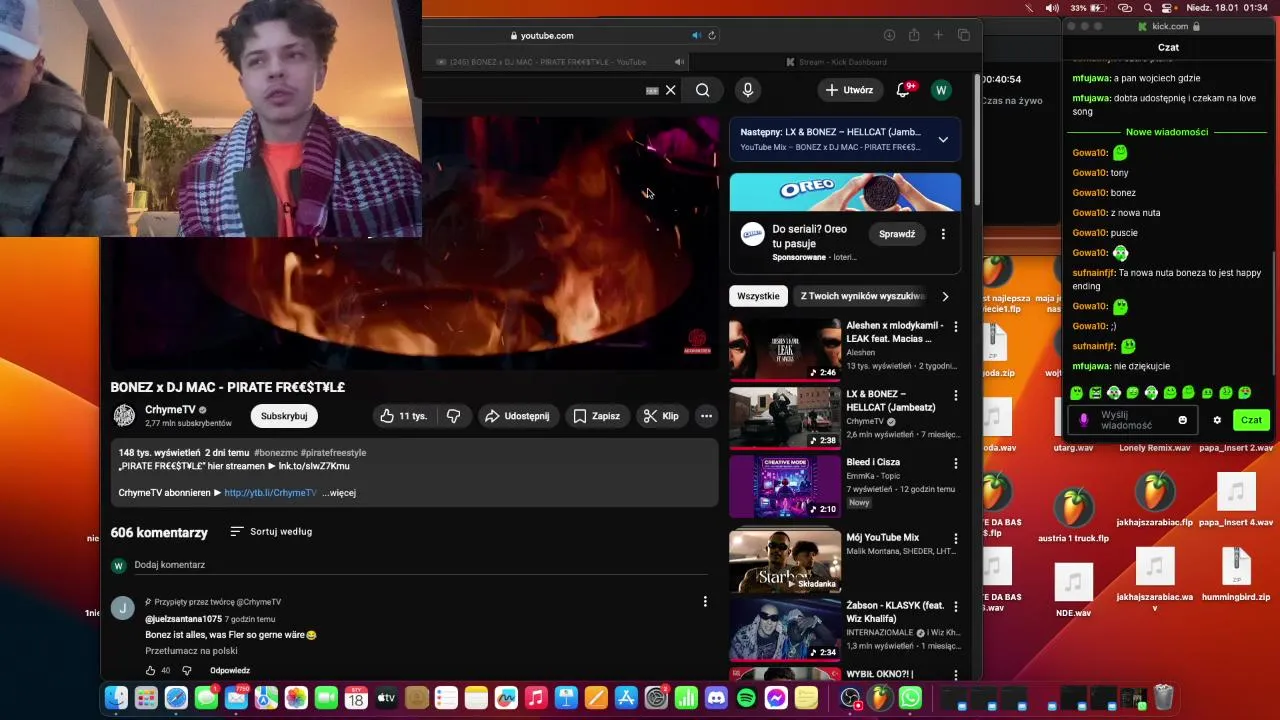Open options for LX & BONEZ HELLCAT video
This screenshot has height=720, width=1280.
[x=955, y=395]
